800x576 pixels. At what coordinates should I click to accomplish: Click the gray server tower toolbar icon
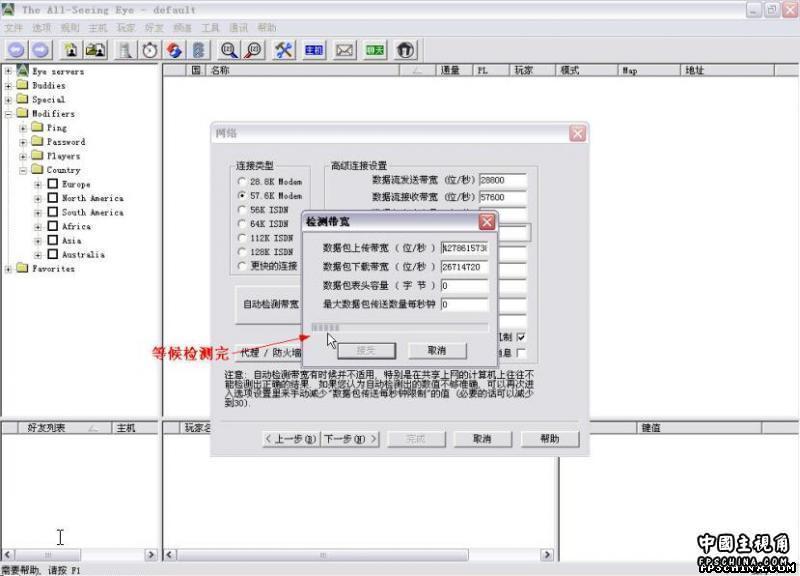tap(126, 50)
